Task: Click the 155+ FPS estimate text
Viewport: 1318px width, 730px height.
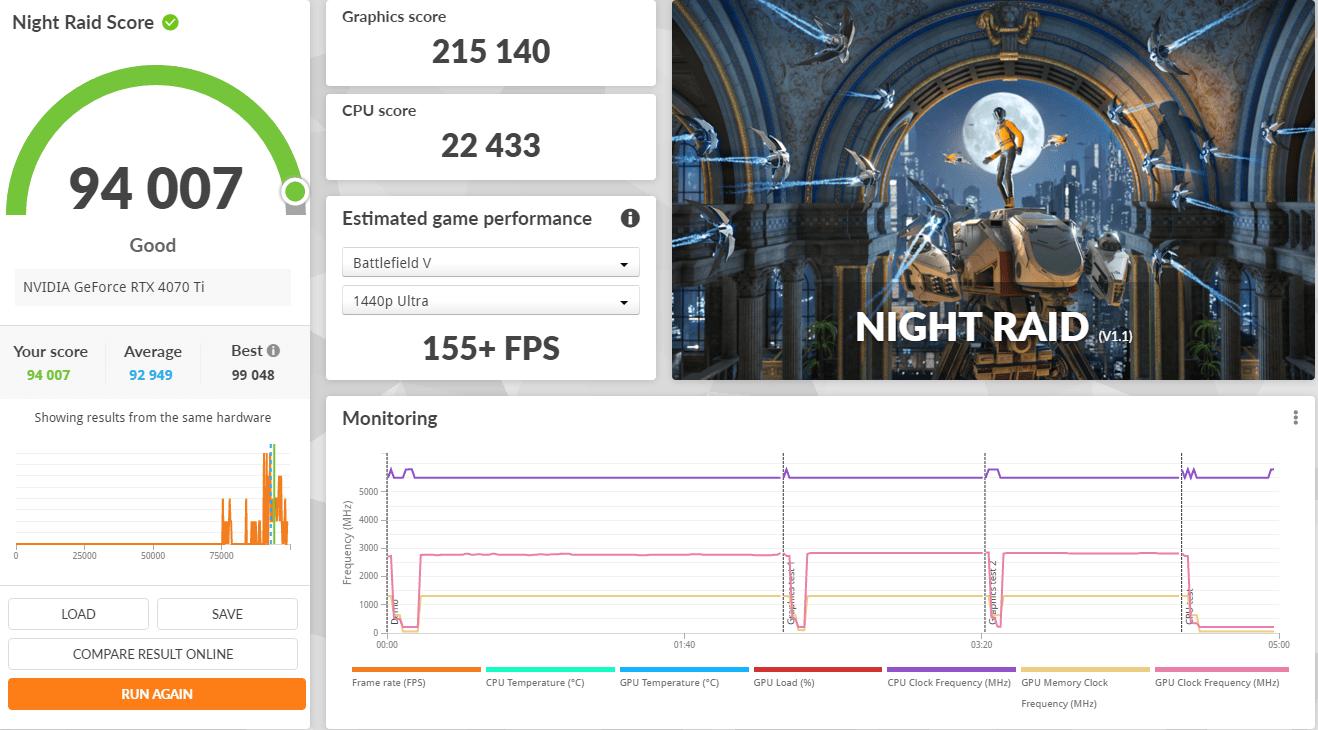Action: pyautogui.click(x=491, y=348)
